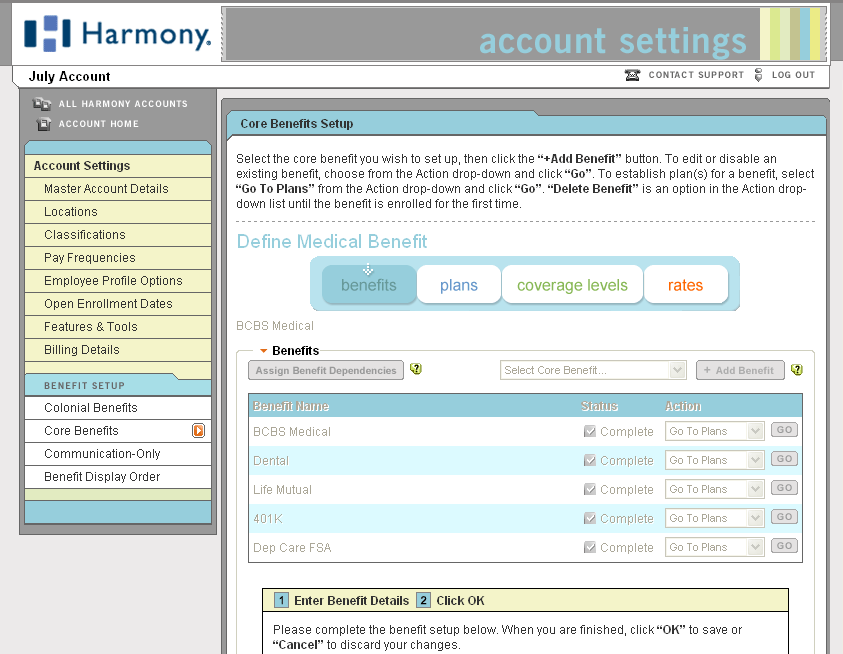Toggle the Dental Complete checkbox

click(590, 461)
